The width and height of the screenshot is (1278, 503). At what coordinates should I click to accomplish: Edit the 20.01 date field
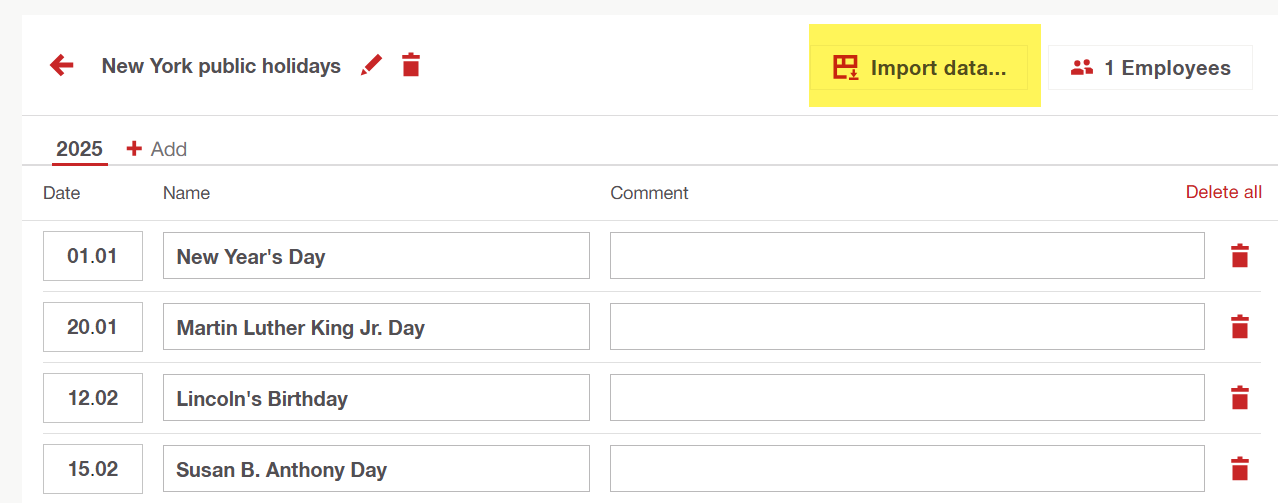pyautogui.click(x=92, y=327)
